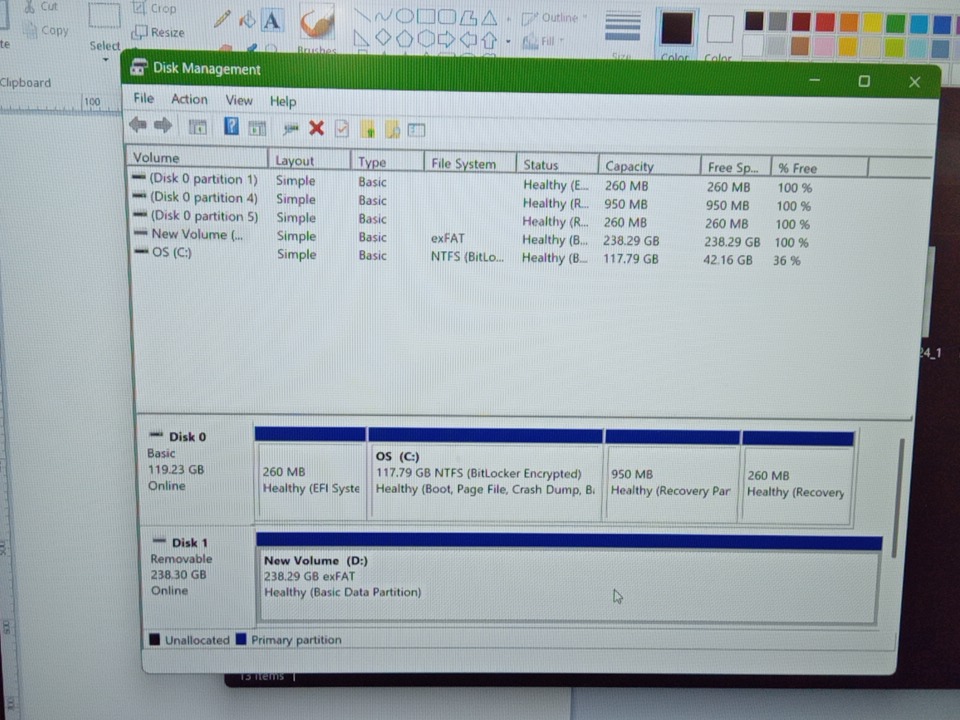Click the Show/Hide Action Pane toolbar icon
This screenshot has width=960, height=720.
point(257,128)
